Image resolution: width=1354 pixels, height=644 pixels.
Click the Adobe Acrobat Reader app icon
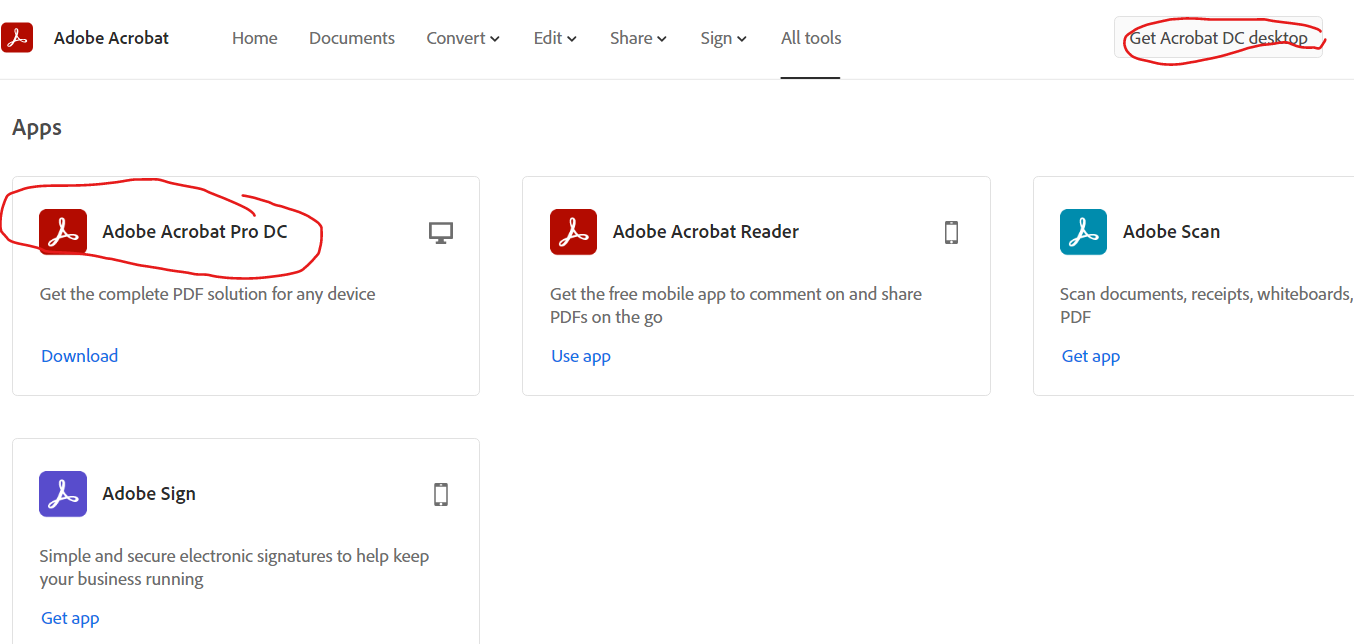(573, 232)
